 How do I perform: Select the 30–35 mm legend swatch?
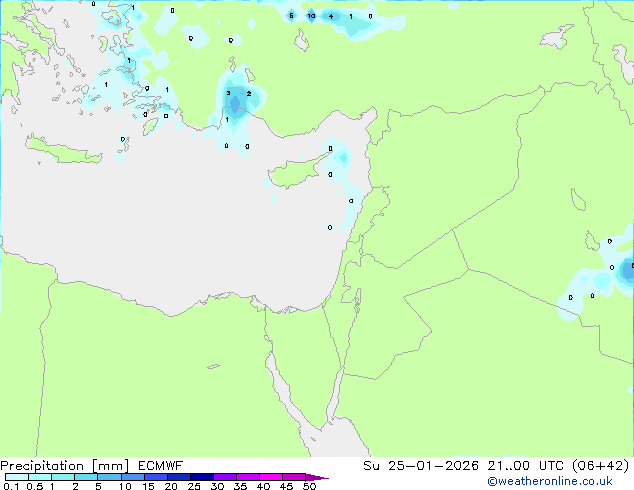[224, 477]
